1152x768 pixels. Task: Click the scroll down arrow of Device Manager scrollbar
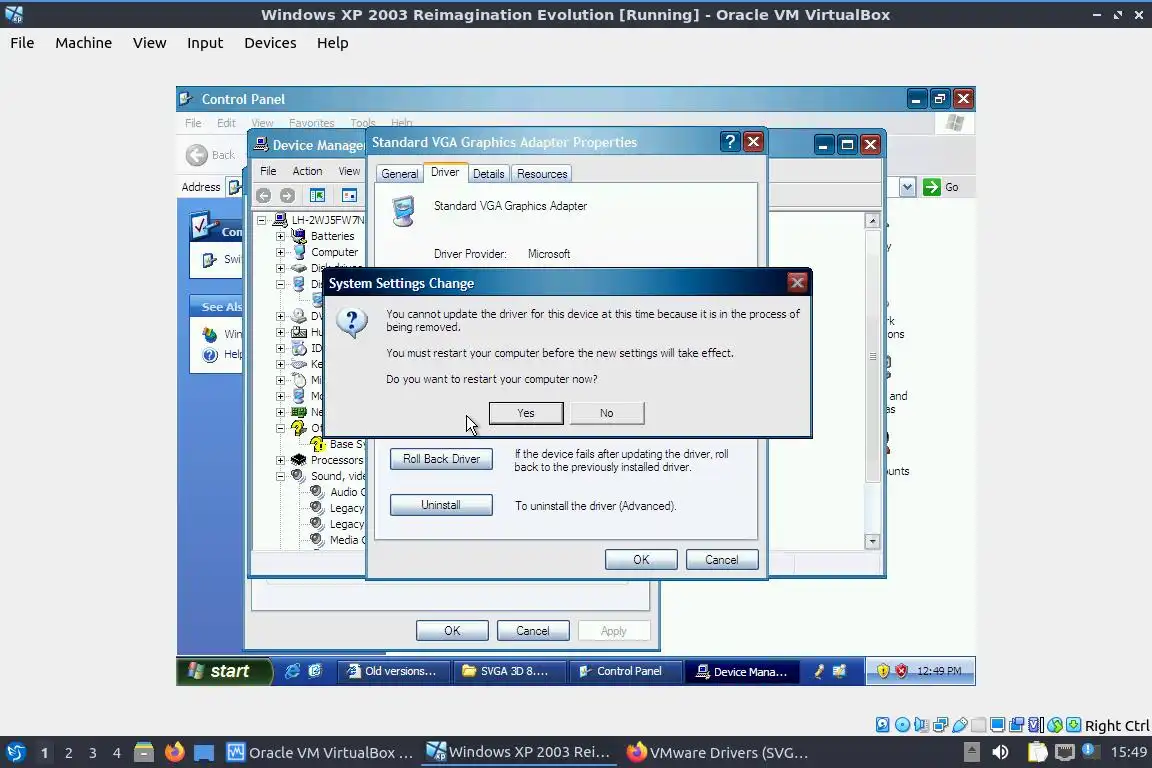coord(872,542)
